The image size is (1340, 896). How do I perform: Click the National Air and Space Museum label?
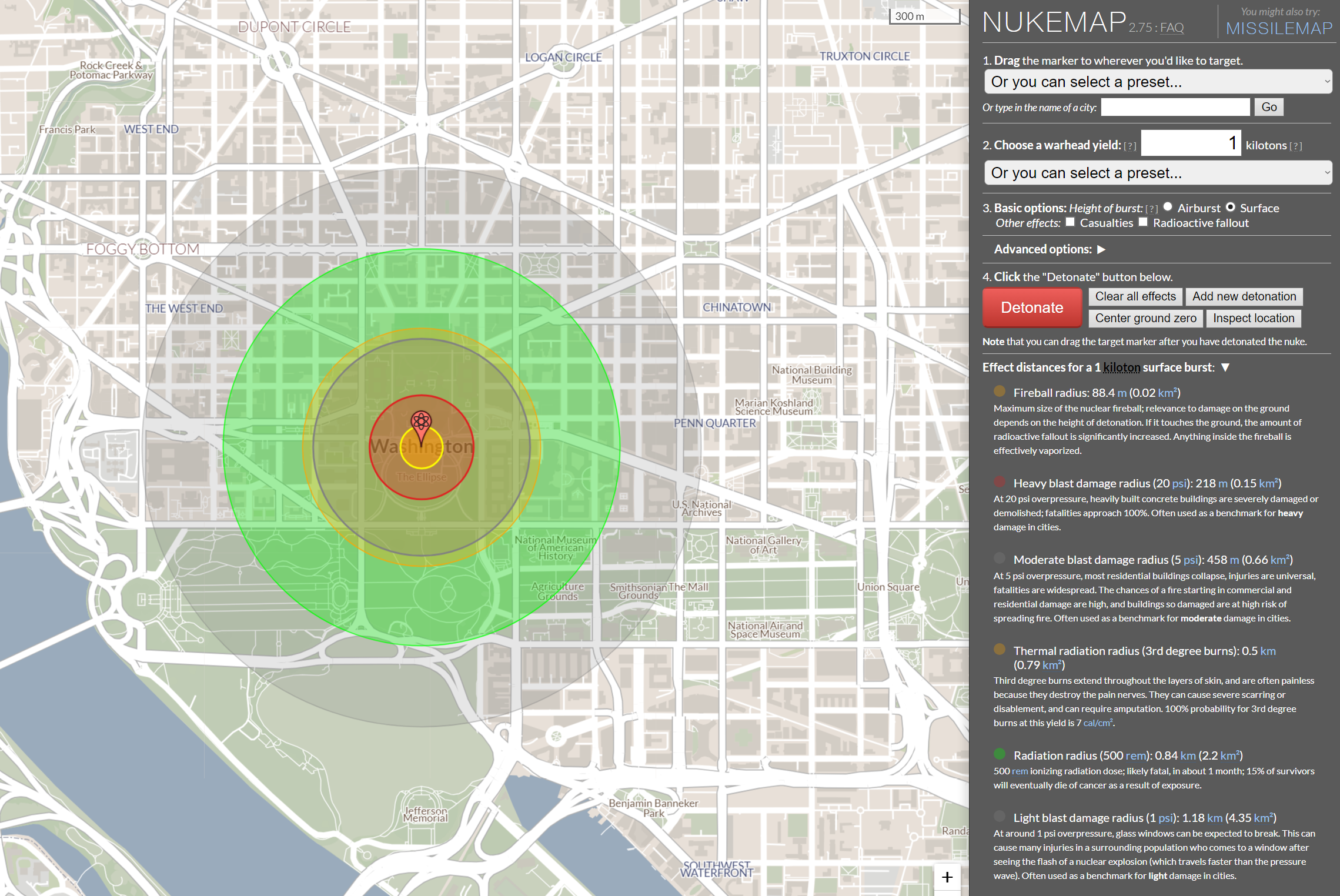765,630
